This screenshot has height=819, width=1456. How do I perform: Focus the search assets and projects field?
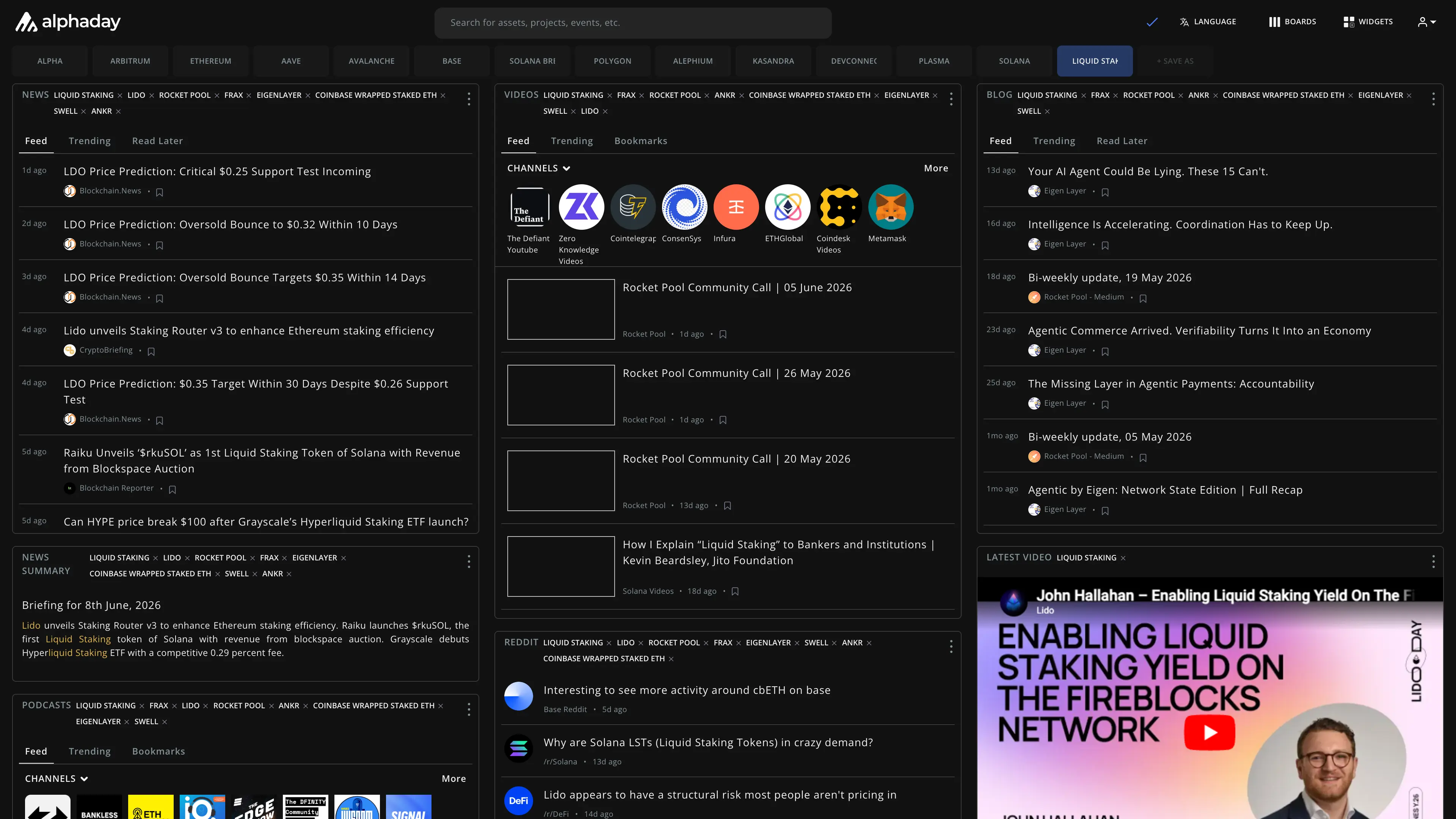(x=633, y=23)
